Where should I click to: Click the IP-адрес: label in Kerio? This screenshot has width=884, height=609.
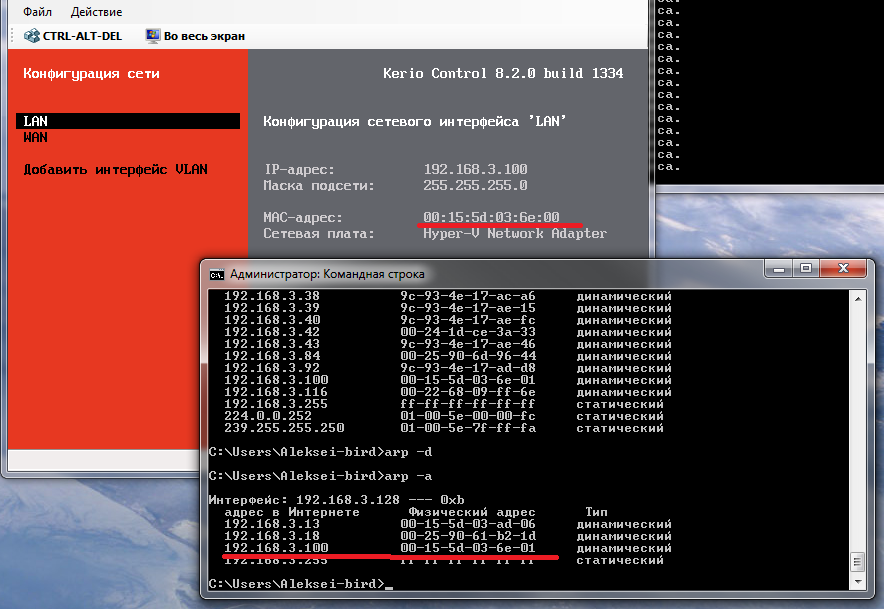299,170
